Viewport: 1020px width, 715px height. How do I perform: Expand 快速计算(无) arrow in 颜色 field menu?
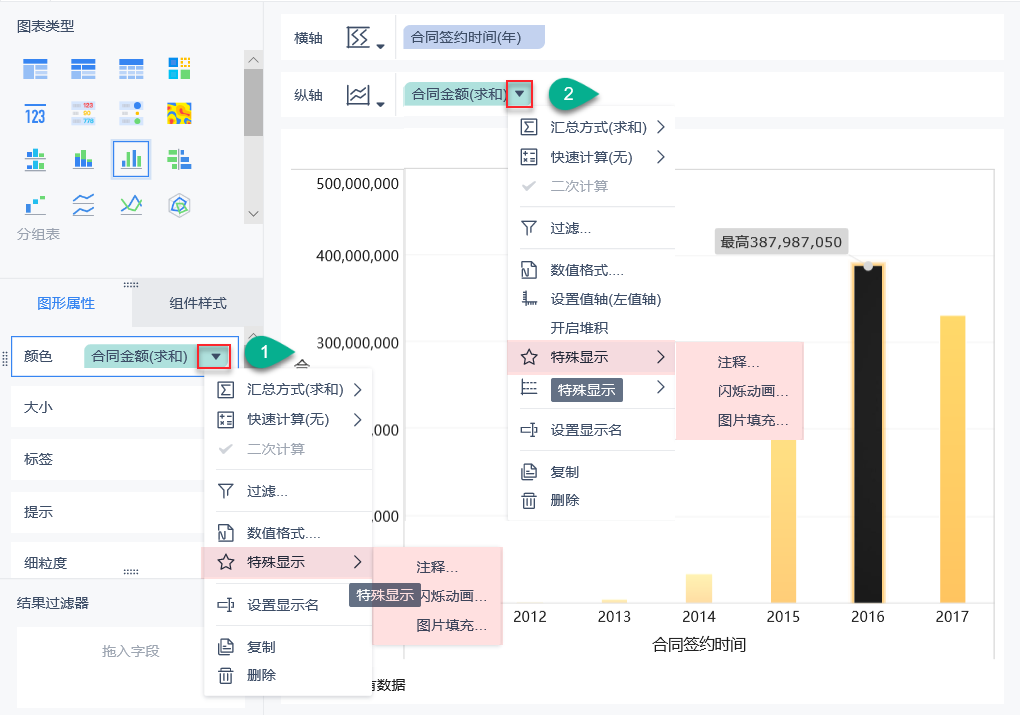pyautogui.click(x=357, y=419)
